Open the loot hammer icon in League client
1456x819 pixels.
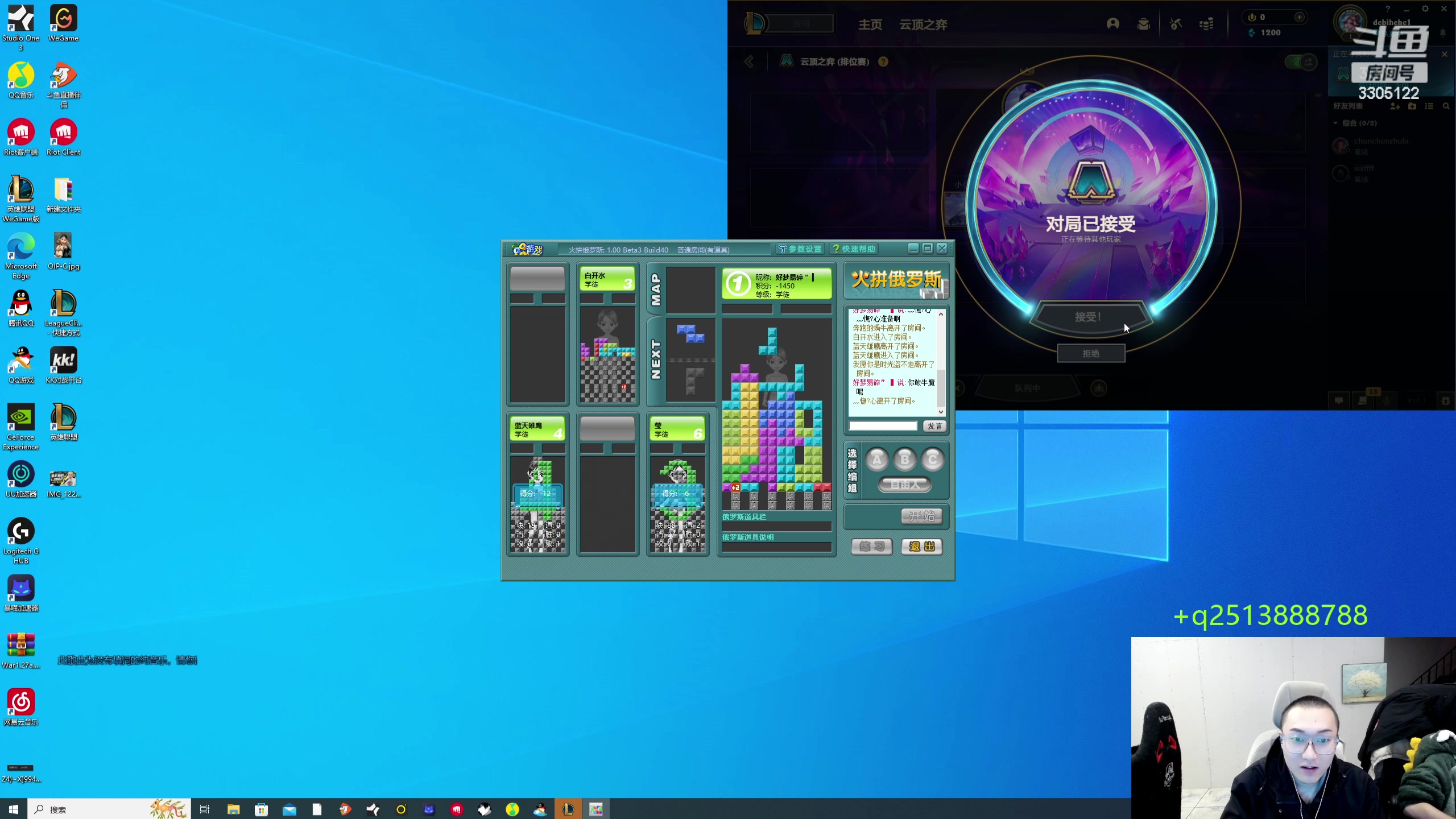click(x=1176, y=24)
